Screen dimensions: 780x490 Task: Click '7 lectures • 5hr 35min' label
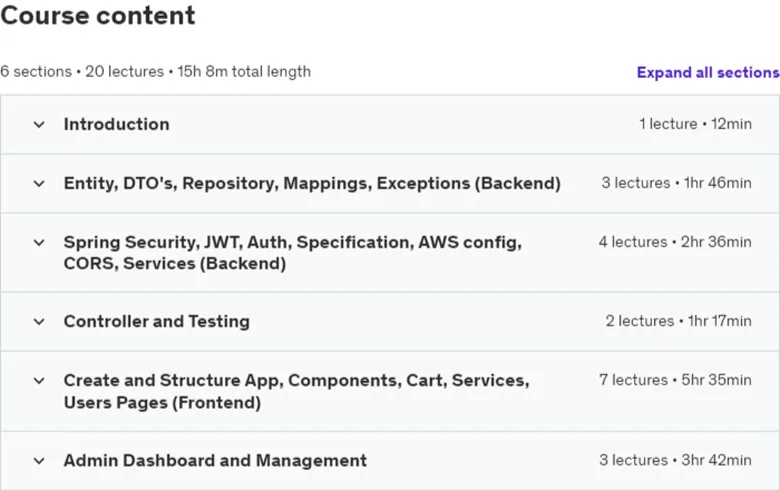click(x=676, y=380)
